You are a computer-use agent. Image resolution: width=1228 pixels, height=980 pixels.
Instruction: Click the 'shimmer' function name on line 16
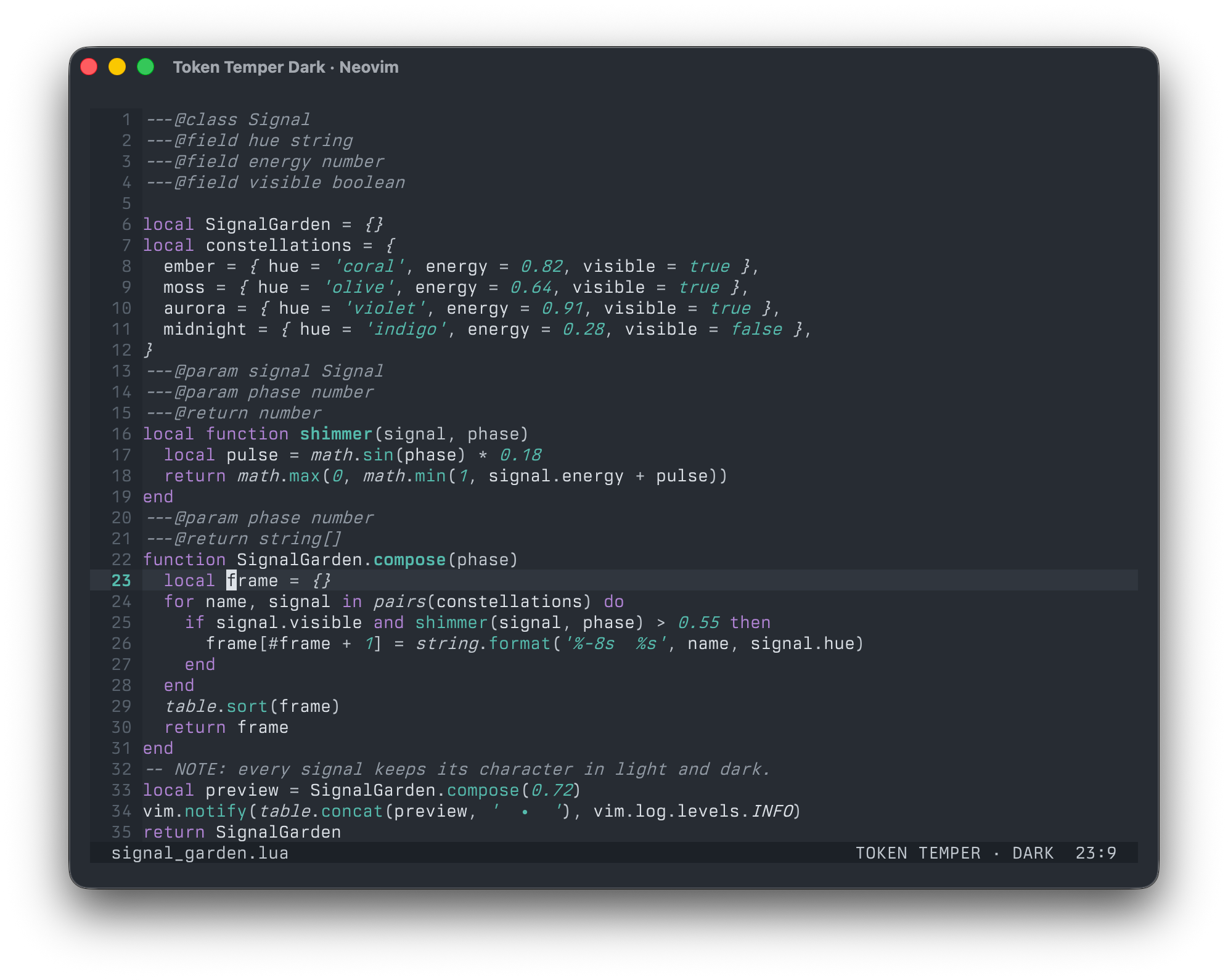pyautogui.click(x=337, y=434)
